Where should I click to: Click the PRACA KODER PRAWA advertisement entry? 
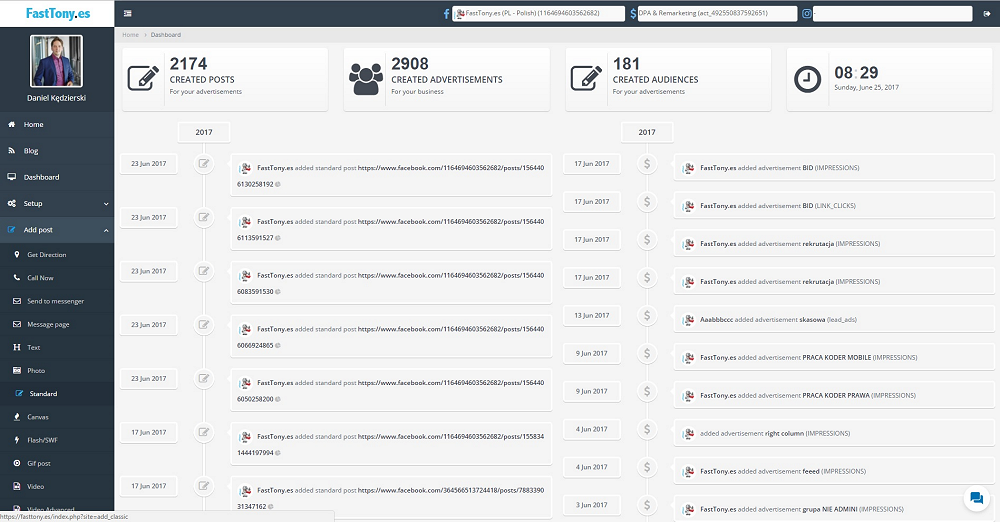pyautogui.click(x=834, y=396)
